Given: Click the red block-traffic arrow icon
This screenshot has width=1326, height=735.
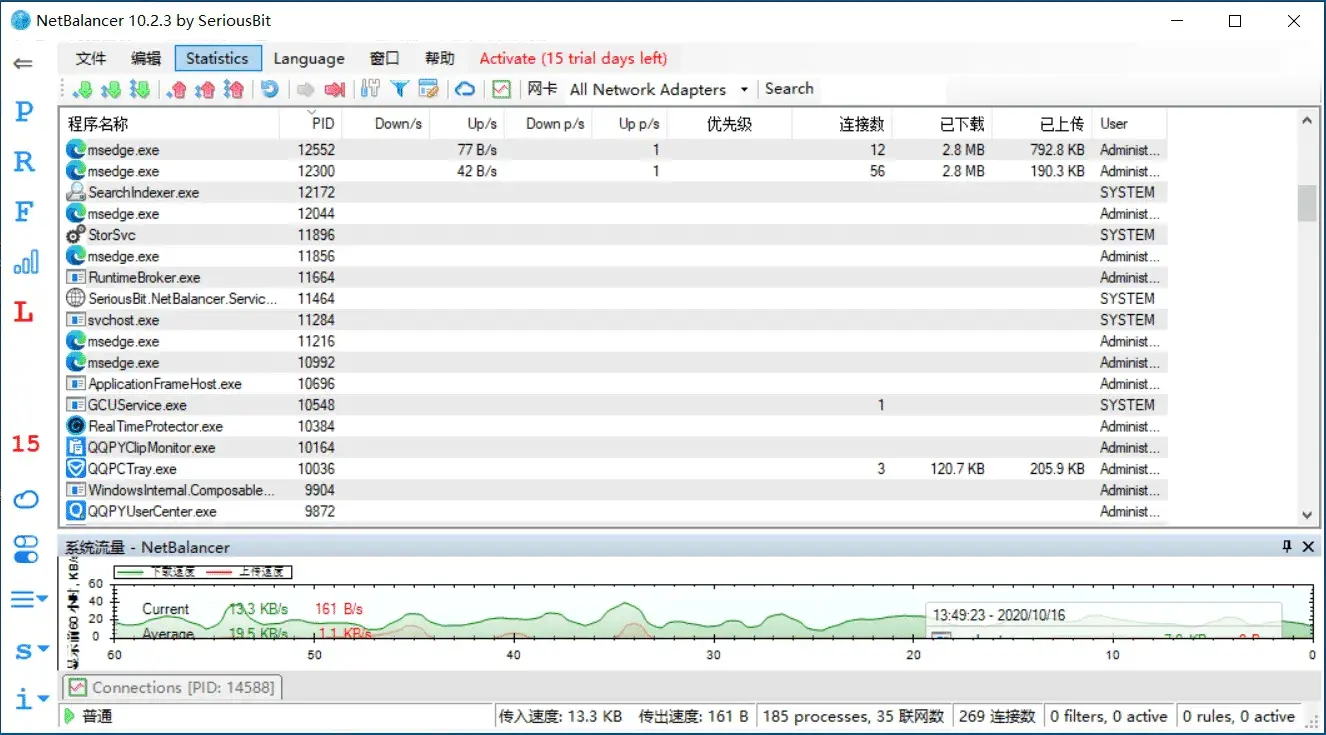Looking at the screenshot, I should click(x=334, y=89).
